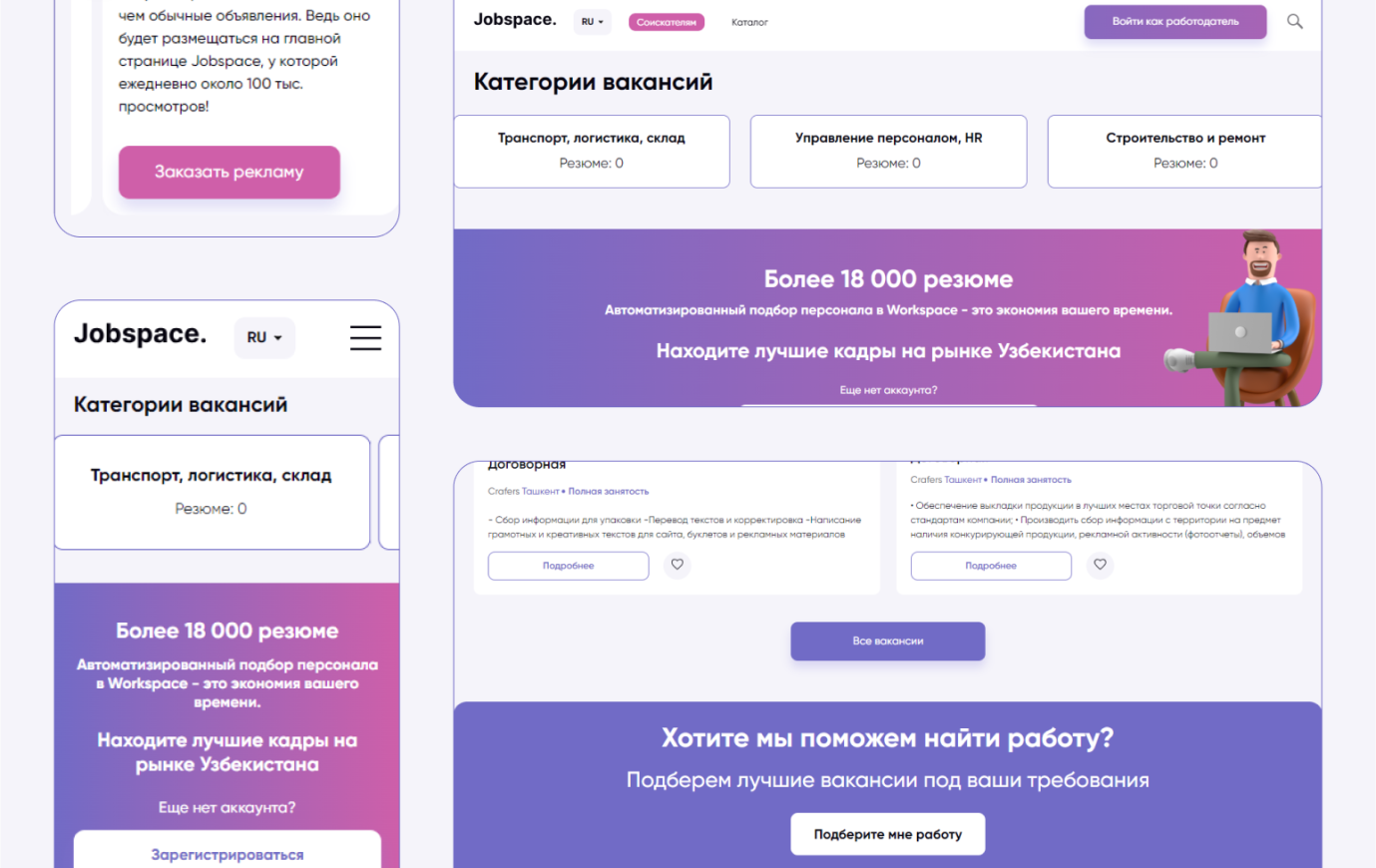
Task: Favorite the right vacancy with heart icon
Action: point(1100,565)
